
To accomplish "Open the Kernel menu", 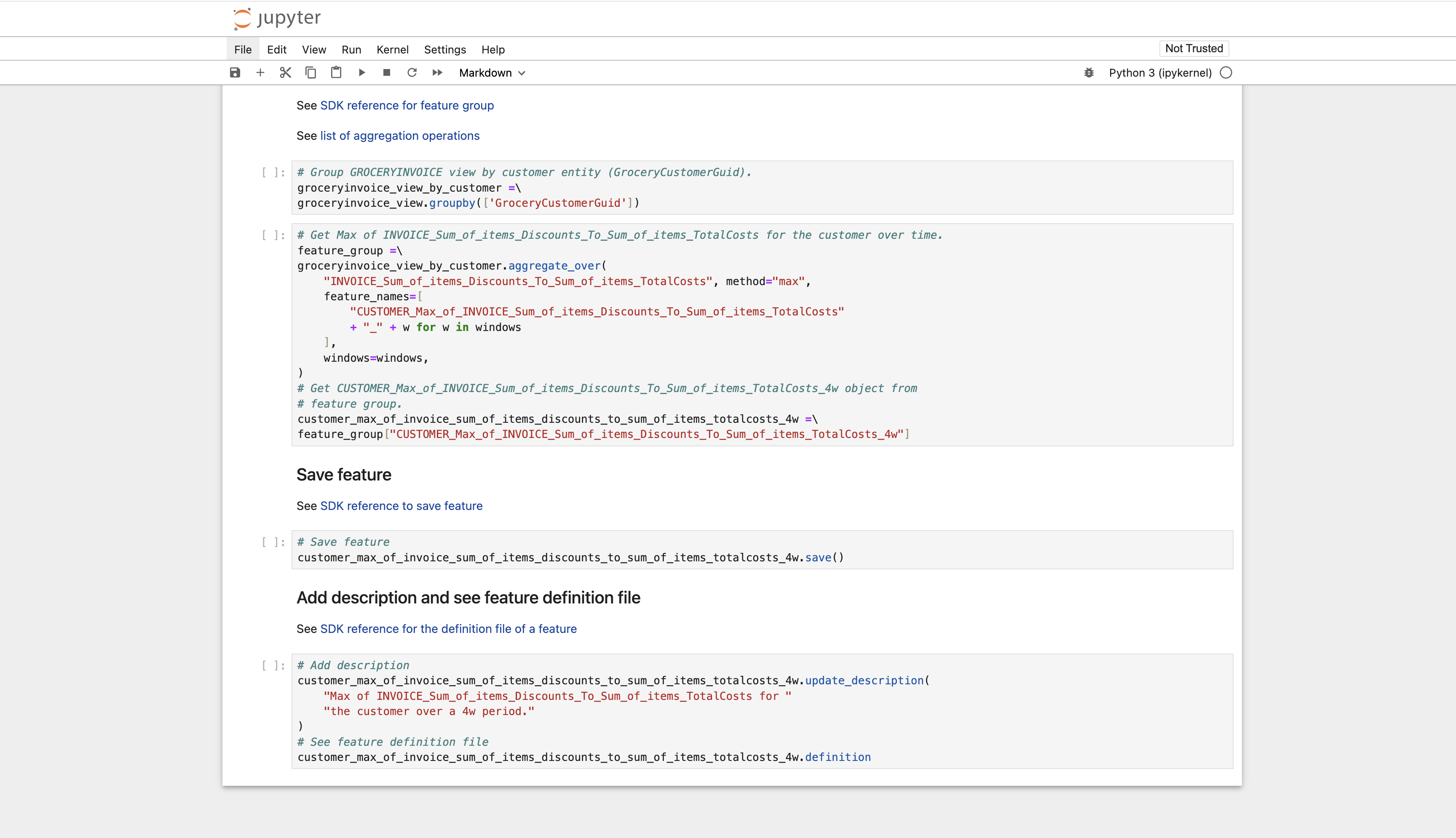I will pyautogui.click(x=393, y=50).
